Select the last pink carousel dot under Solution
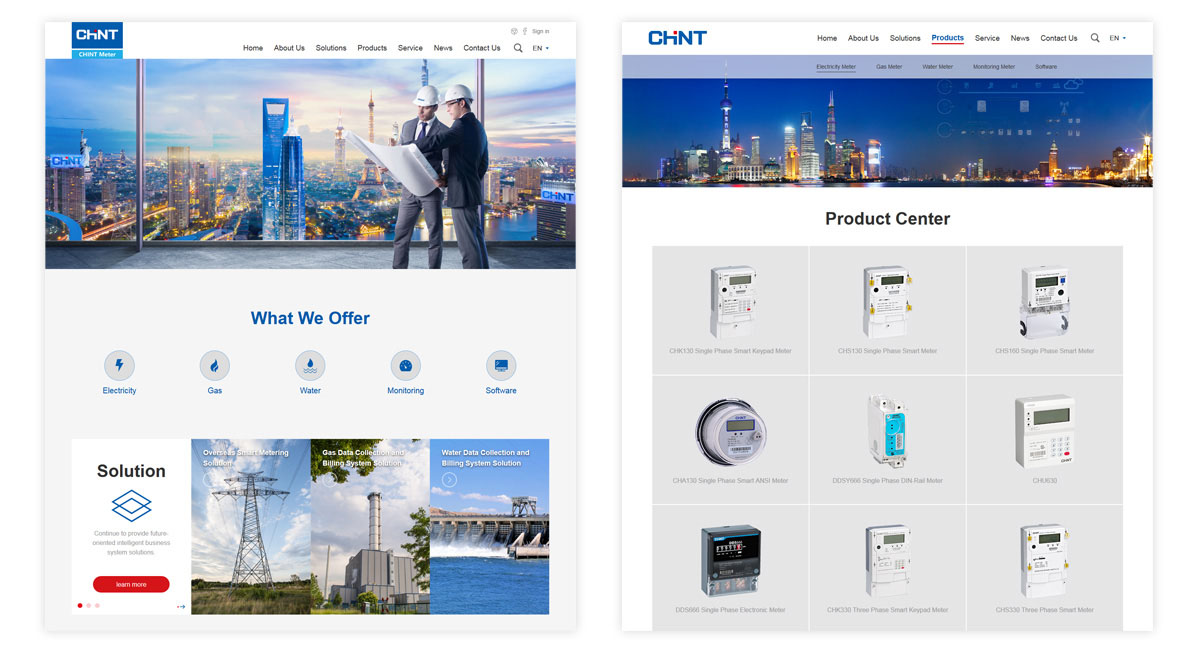Image resolution: width=1200 pixels, height=658 pixels. 97,605
